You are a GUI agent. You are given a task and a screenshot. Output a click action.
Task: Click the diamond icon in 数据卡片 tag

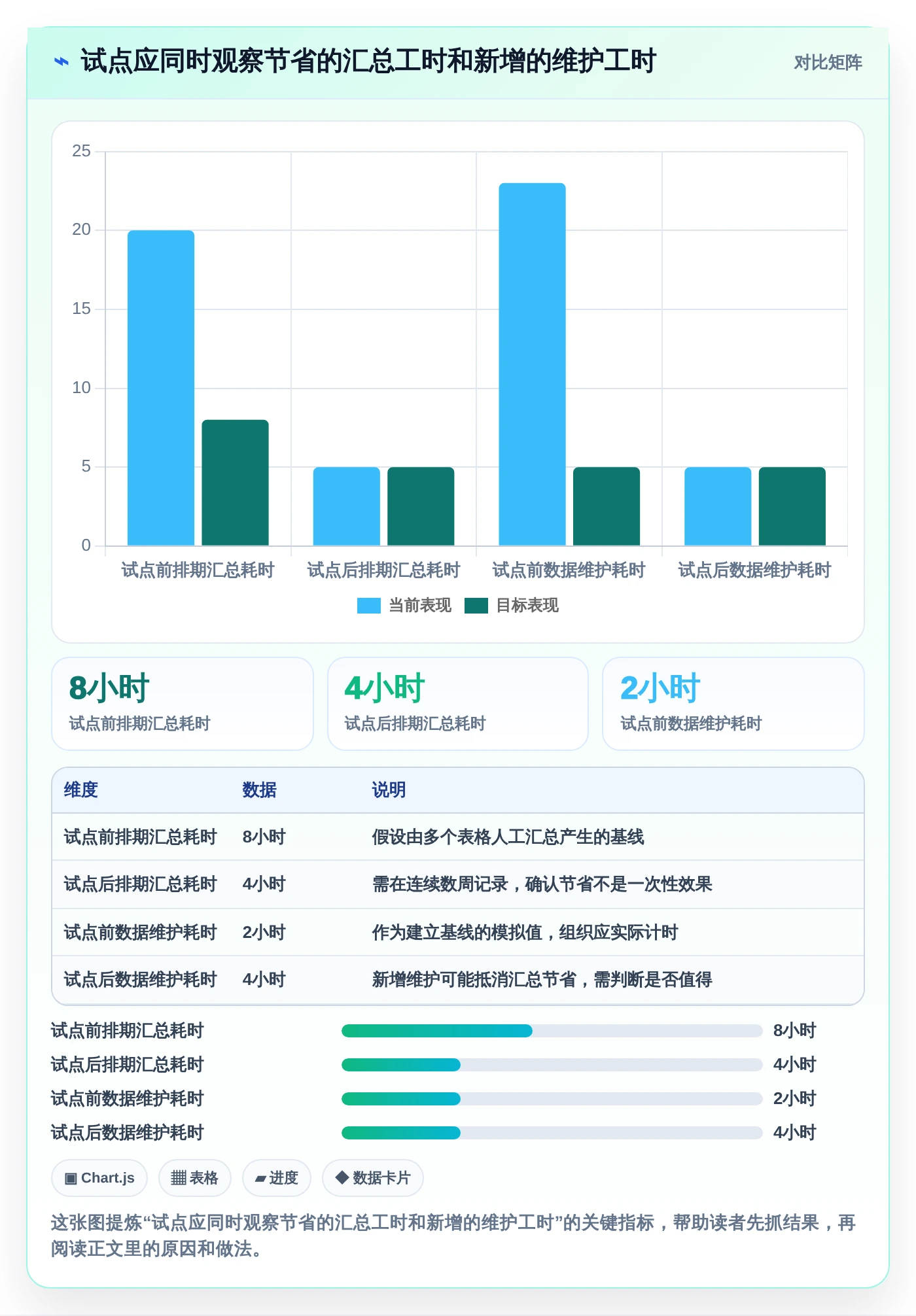[x=342, y=1177]
